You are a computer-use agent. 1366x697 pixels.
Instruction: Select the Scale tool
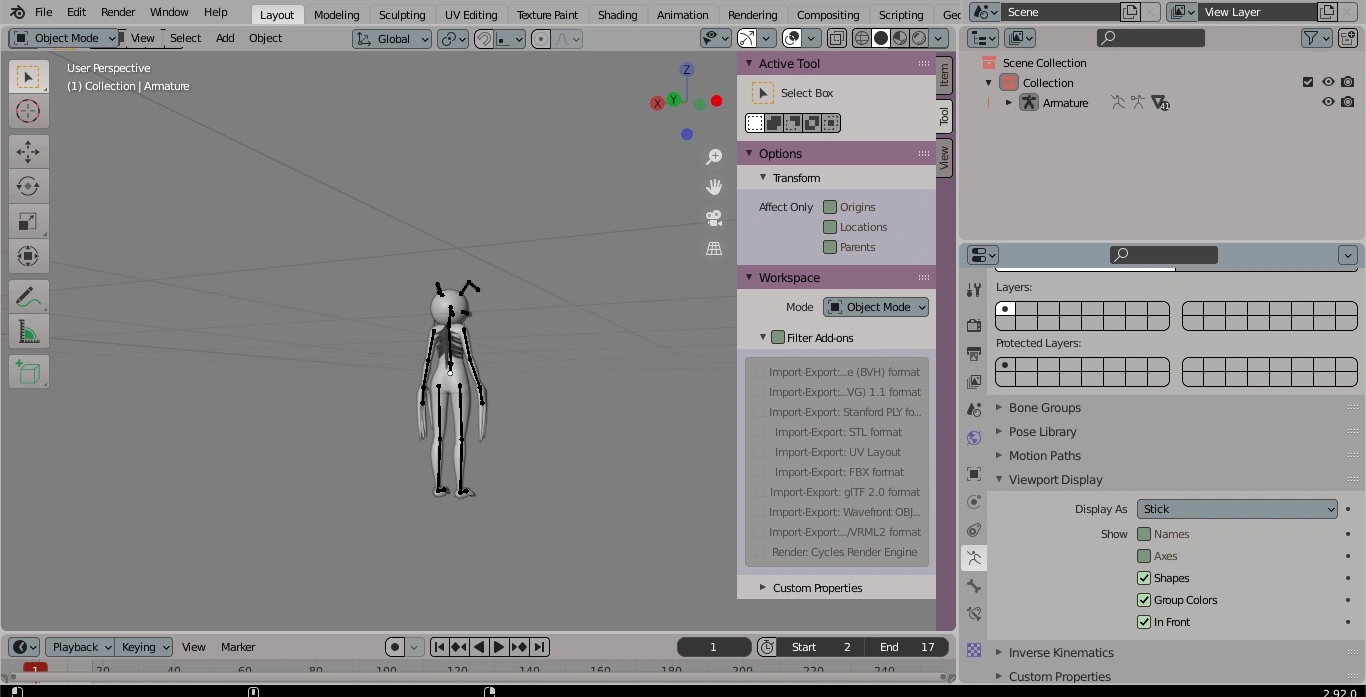28,221
